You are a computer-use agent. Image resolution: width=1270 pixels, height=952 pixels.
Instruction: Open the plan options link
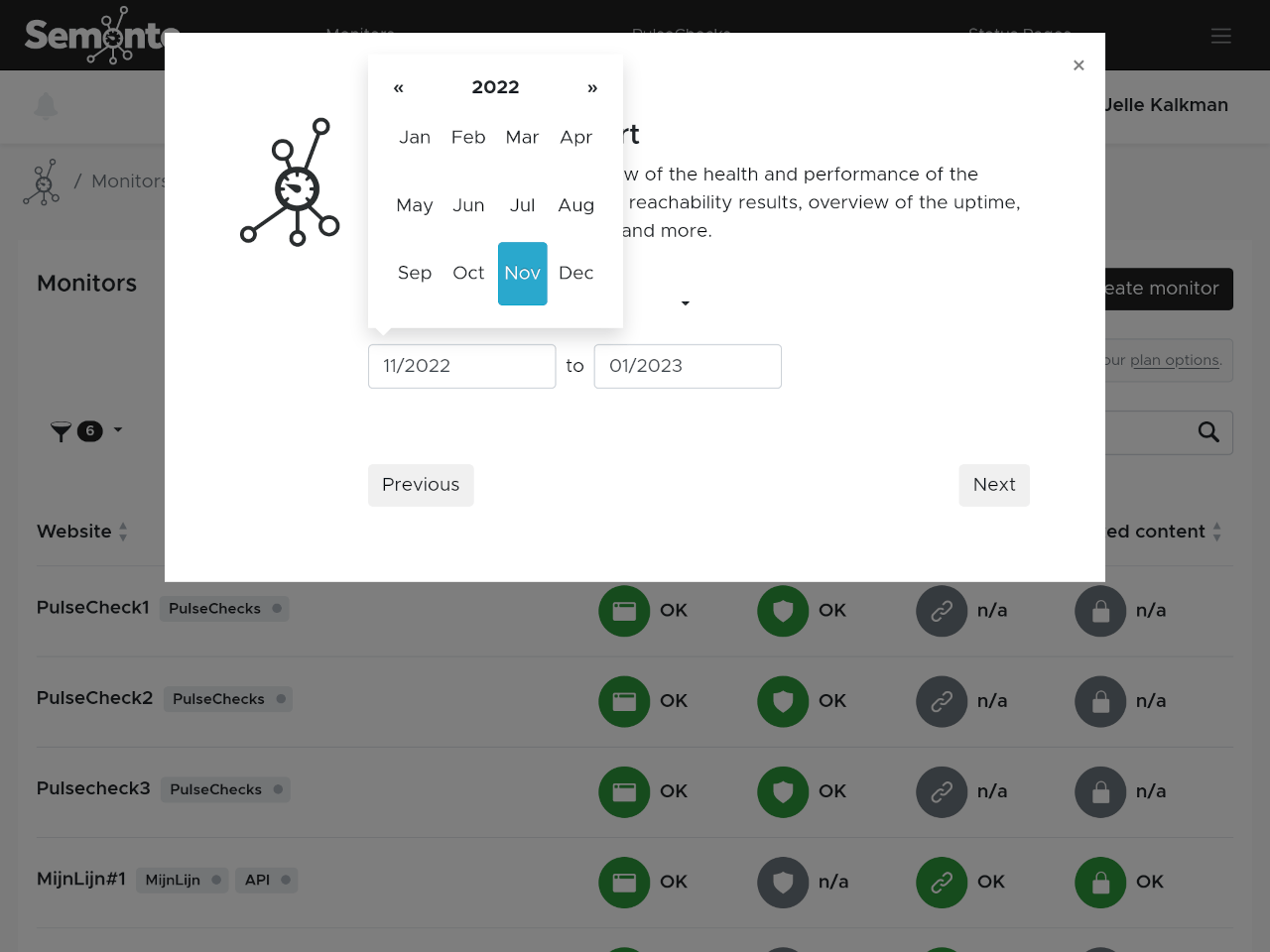1175,360
